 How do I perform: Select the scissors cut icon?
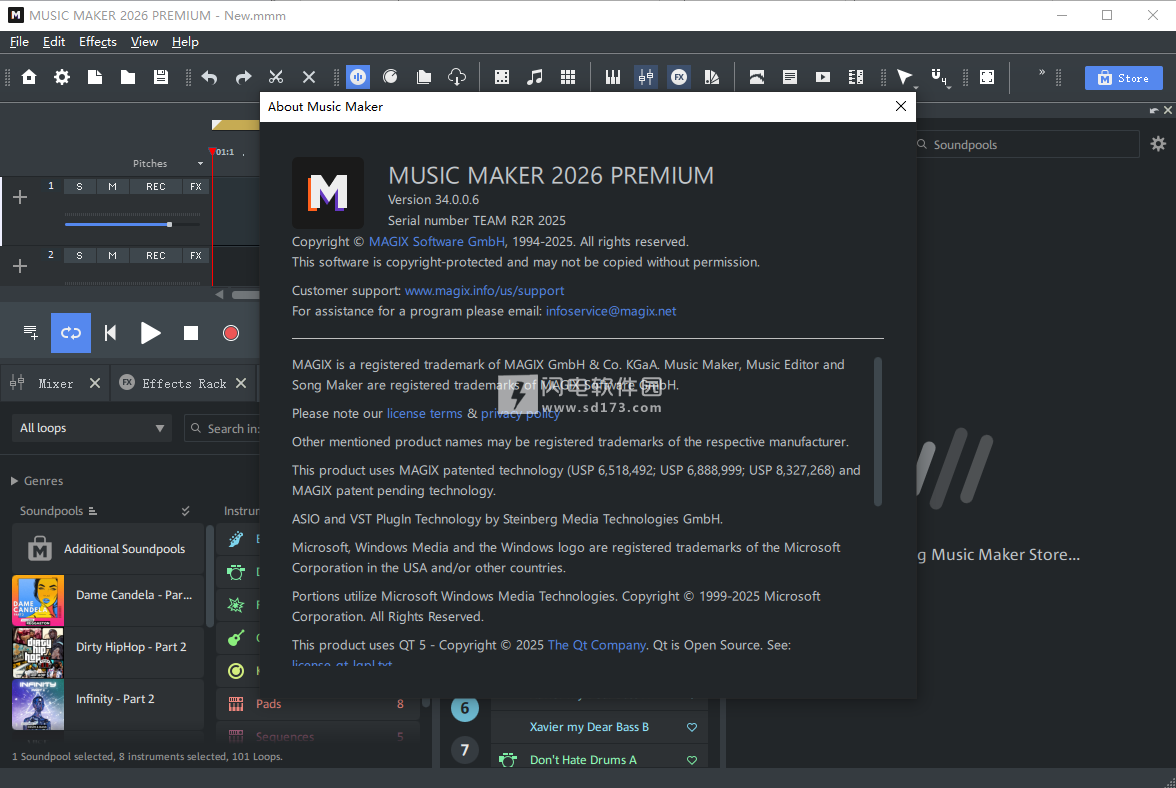276,77
